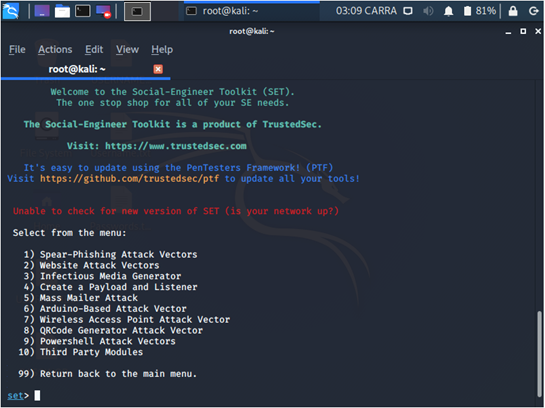The height and width of the screenshot is (408, 545).
Task: Click the Mass Mailer Attack line
Action: pyautogui.click(x=81, y=298)
